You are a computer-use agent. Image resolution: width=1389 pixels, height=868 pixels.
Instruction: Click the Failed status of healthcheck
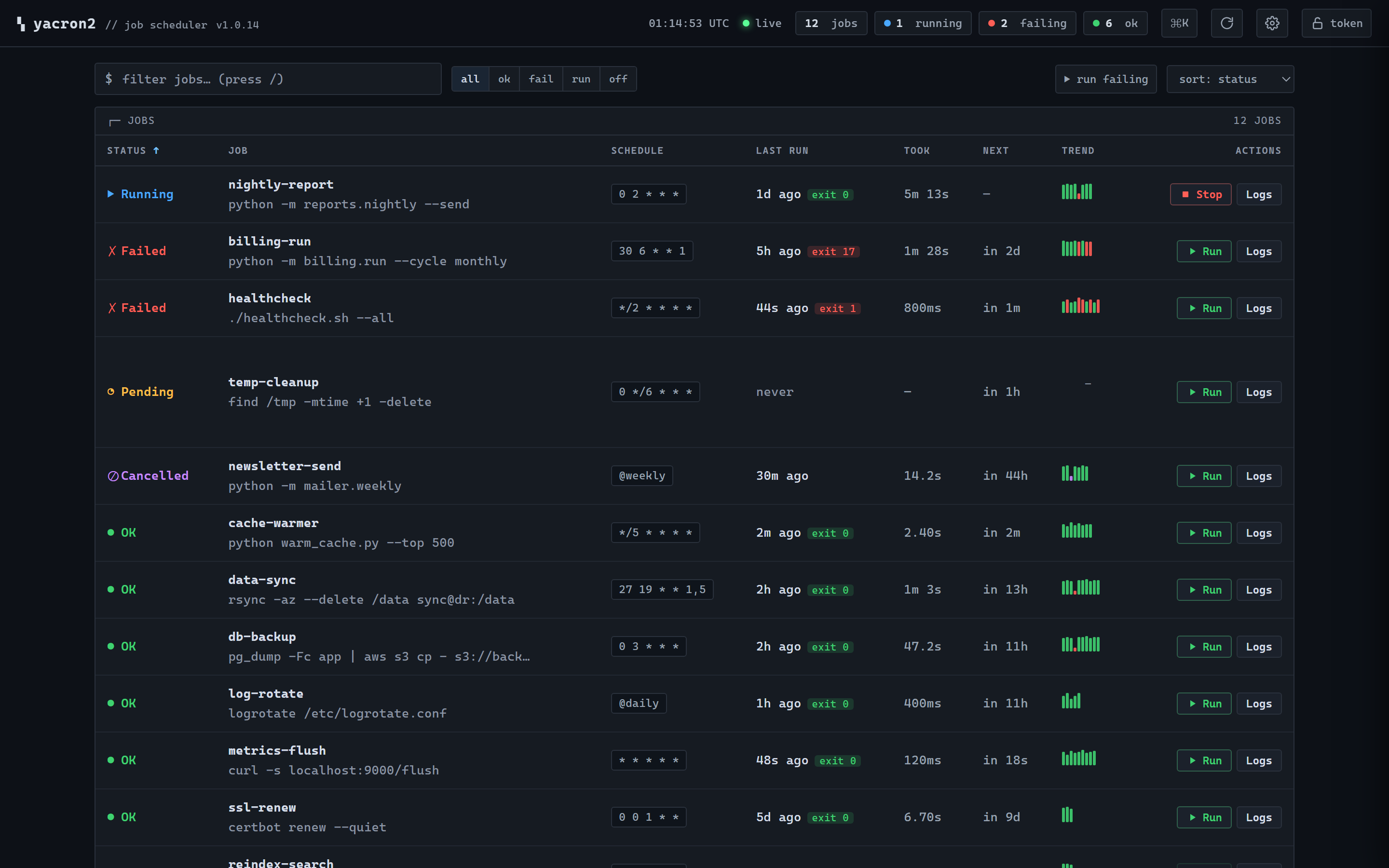pos(136,308)
